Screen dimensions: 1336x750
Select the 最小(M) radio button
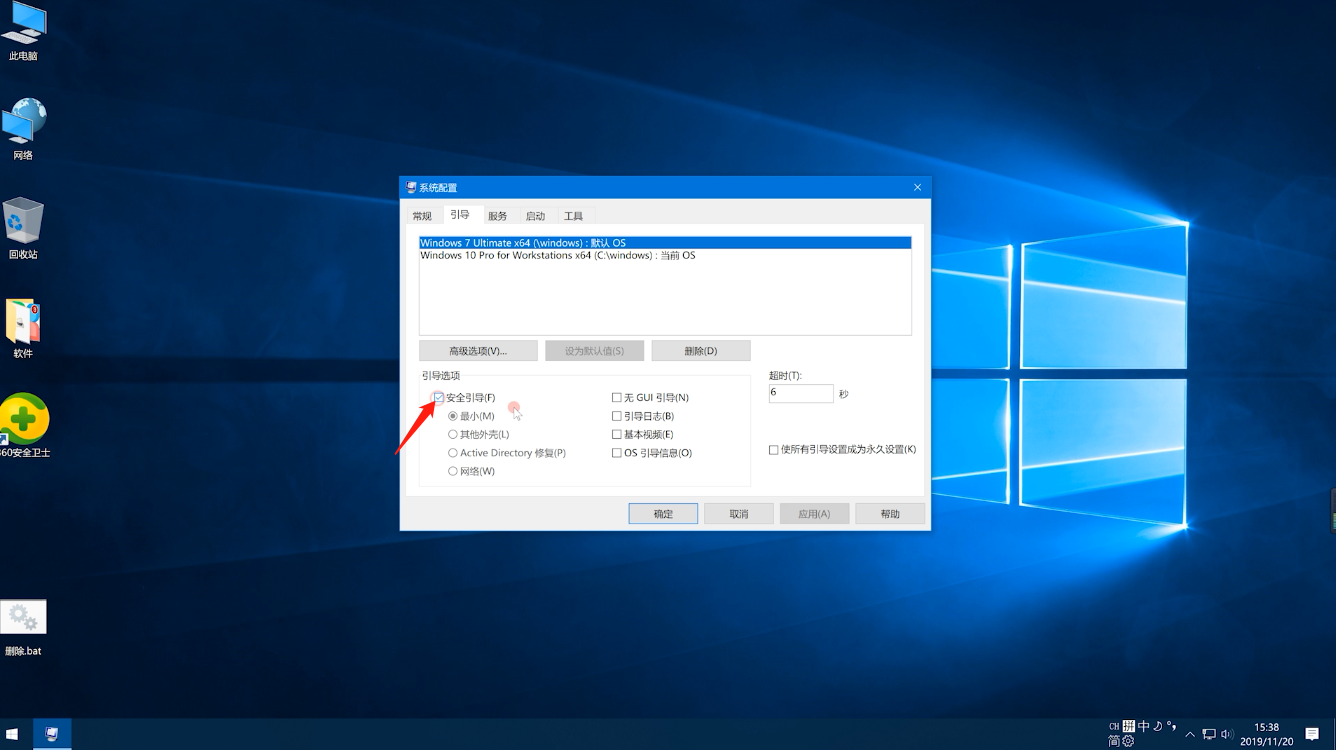coord(453,416)
